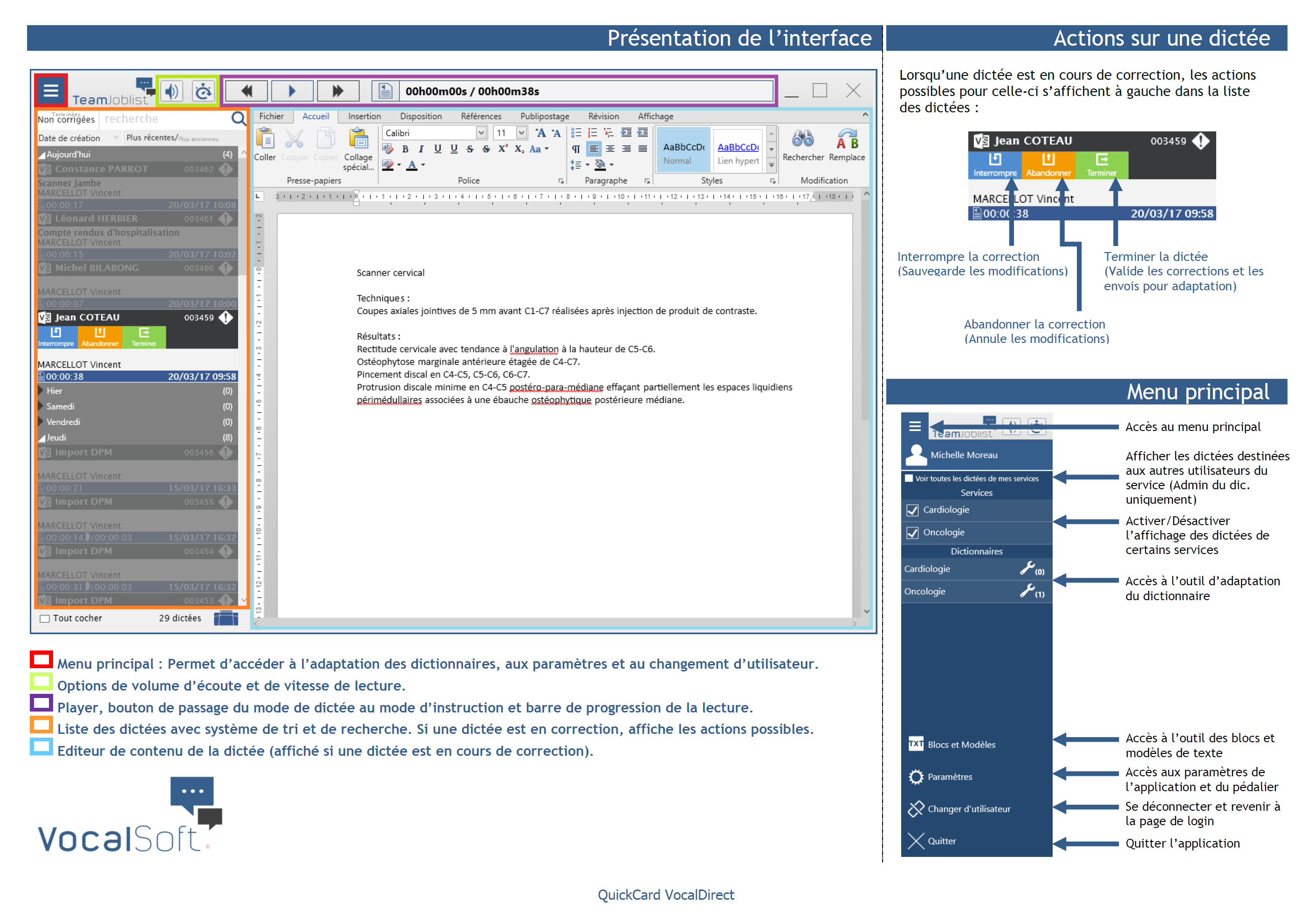Increase font size with grow font icon
The image size is (1308, 924).
(x=540, y=133)
